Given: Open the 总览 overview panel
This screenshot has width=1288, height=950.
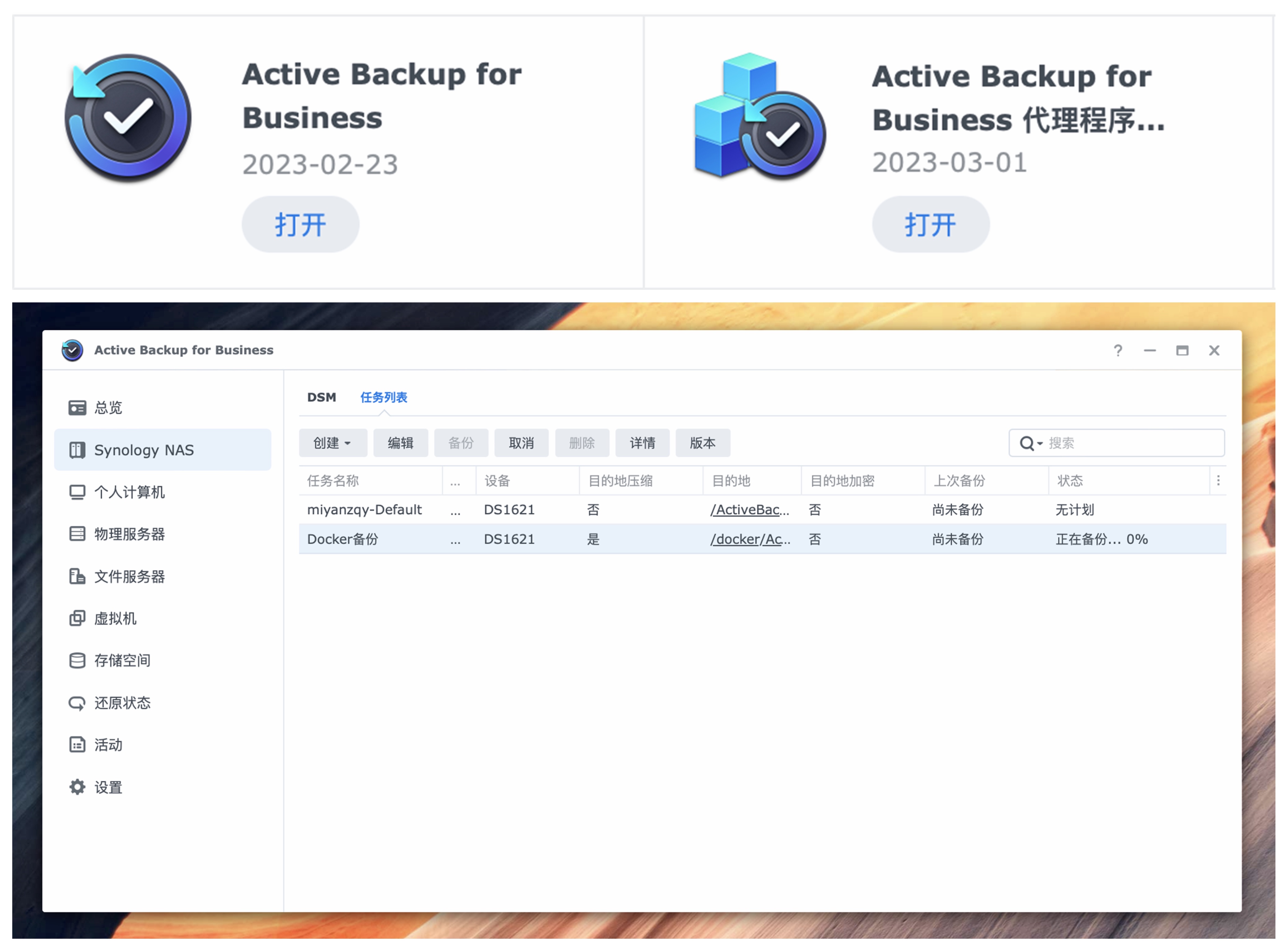Looking at the screenshot, I should [x=108, y=407].
